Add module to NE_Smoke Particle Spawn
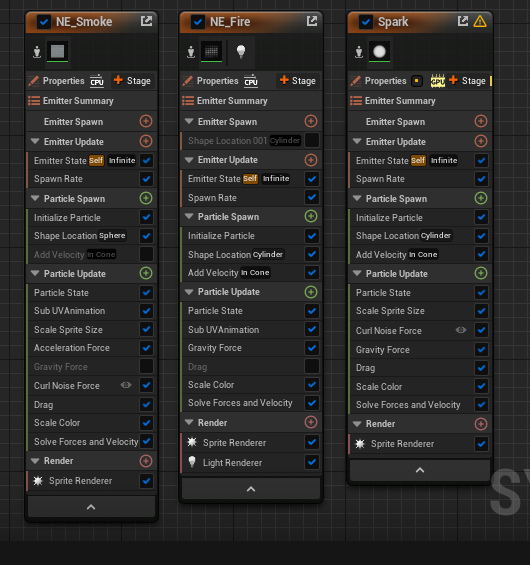The height and width of the screenshot is (565, 530). [x=146, y=198]
